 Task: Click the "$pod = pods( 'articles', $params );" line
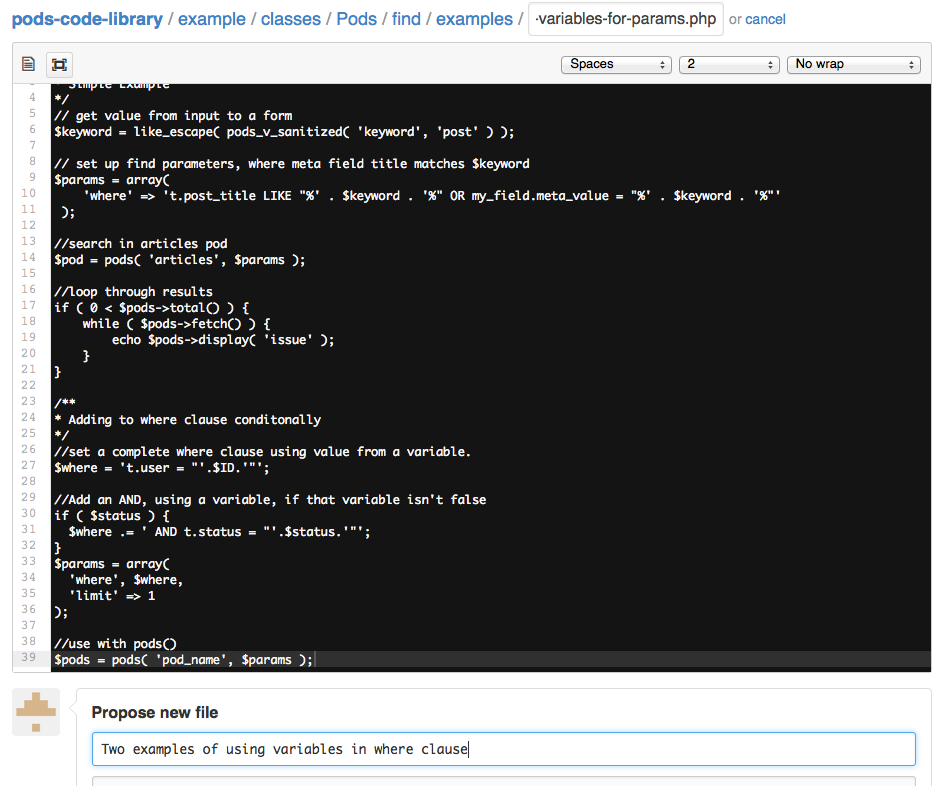179,259
